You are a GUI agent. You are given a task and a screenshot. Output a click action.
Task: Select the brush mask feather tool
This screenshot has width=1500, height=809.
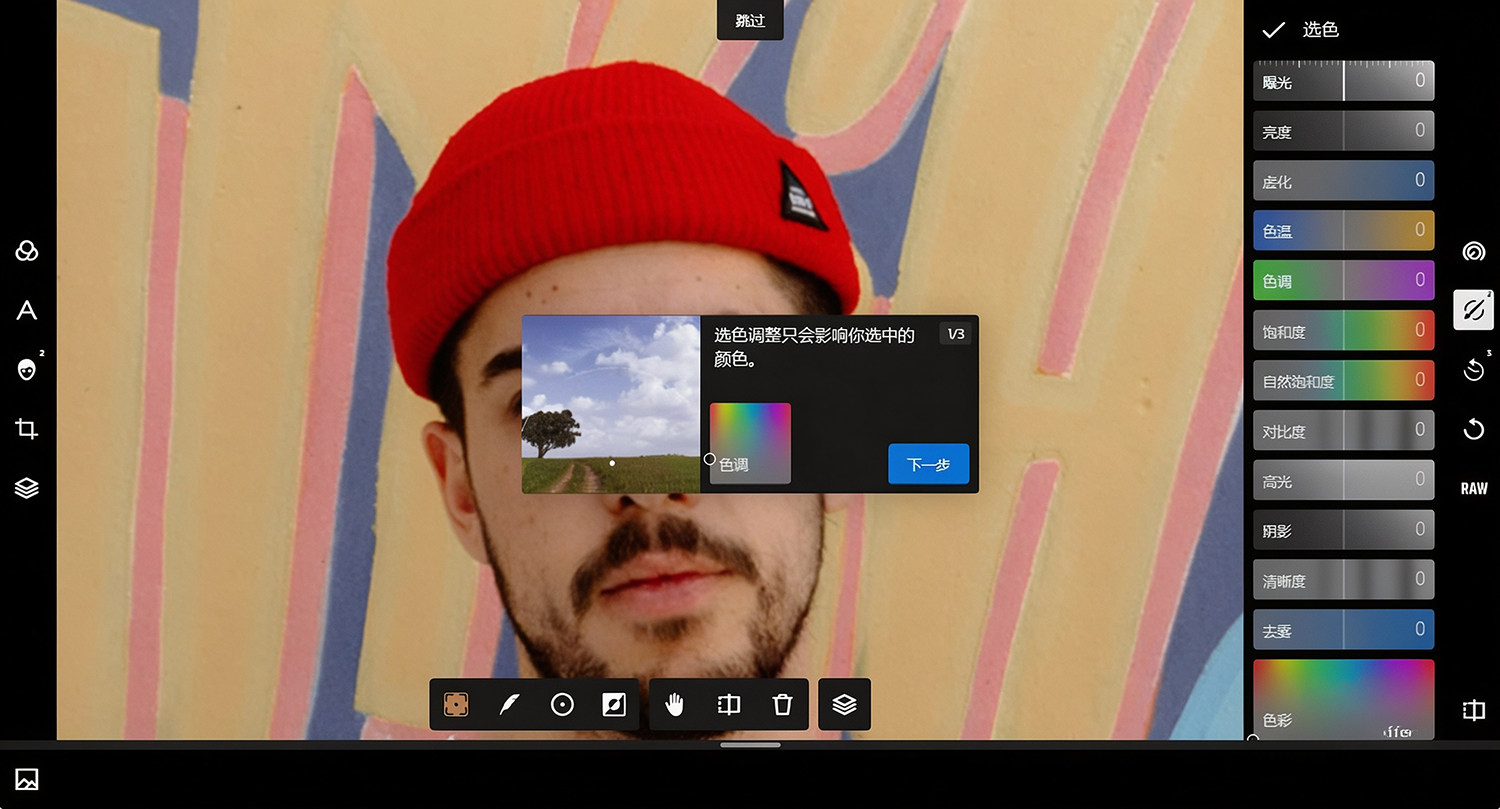point(509,705)
